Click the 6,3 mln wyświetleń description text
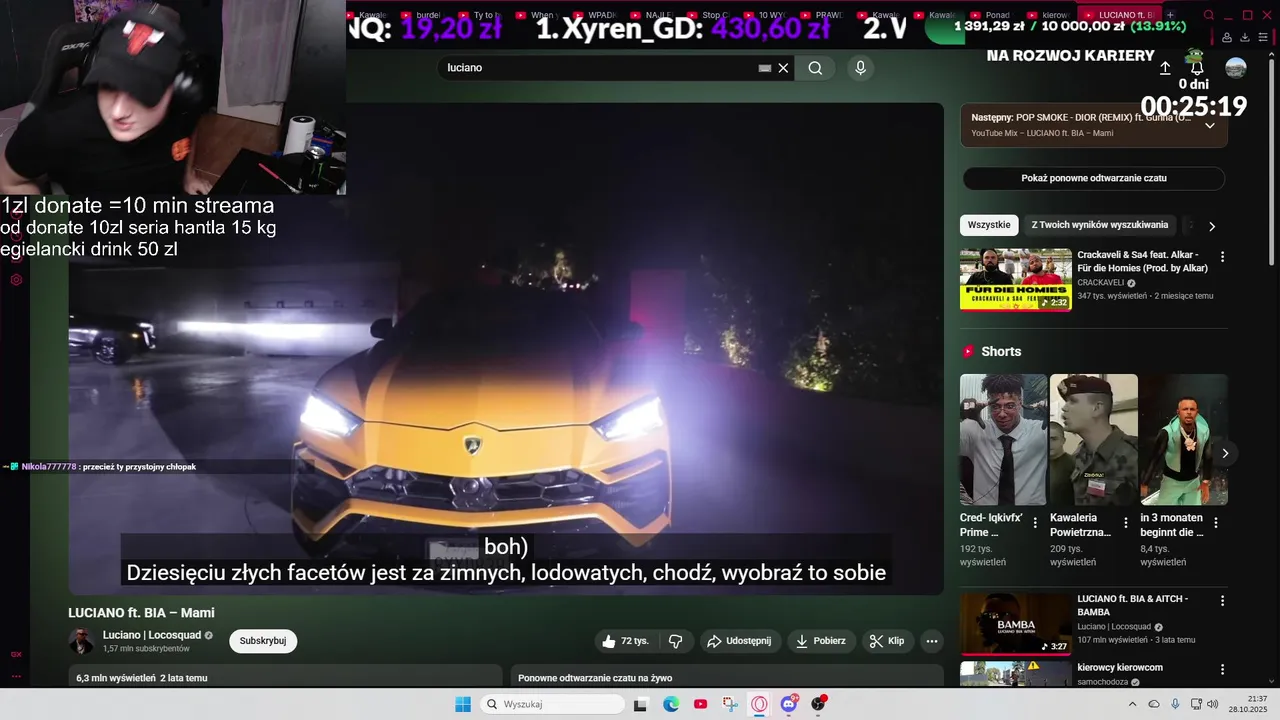Image resolution: width=1280 pixels, height=720 pixels. pyautogui.click(x=142, y=678)
